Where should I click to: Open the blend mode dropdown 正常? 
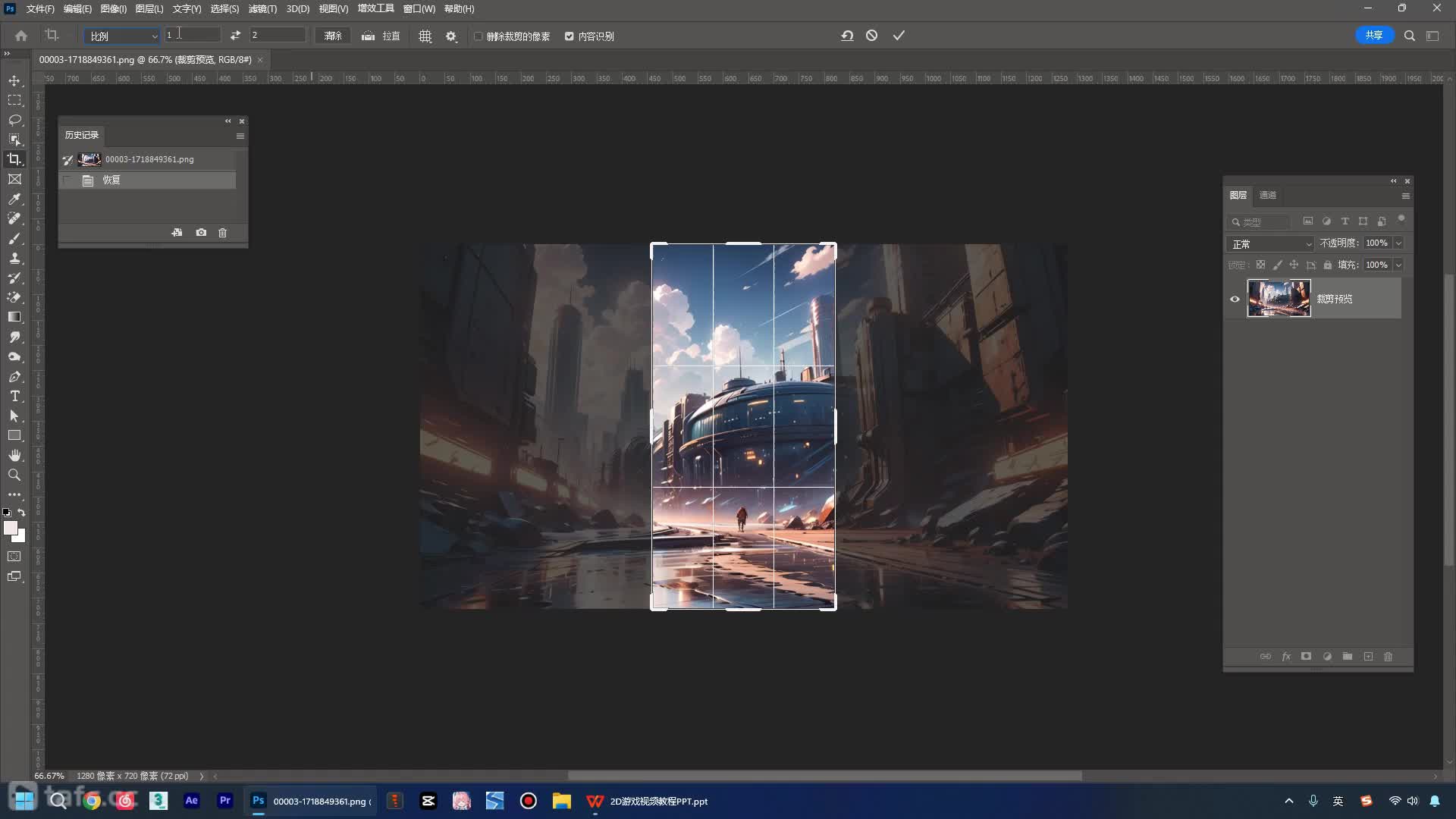(1270, 244)
